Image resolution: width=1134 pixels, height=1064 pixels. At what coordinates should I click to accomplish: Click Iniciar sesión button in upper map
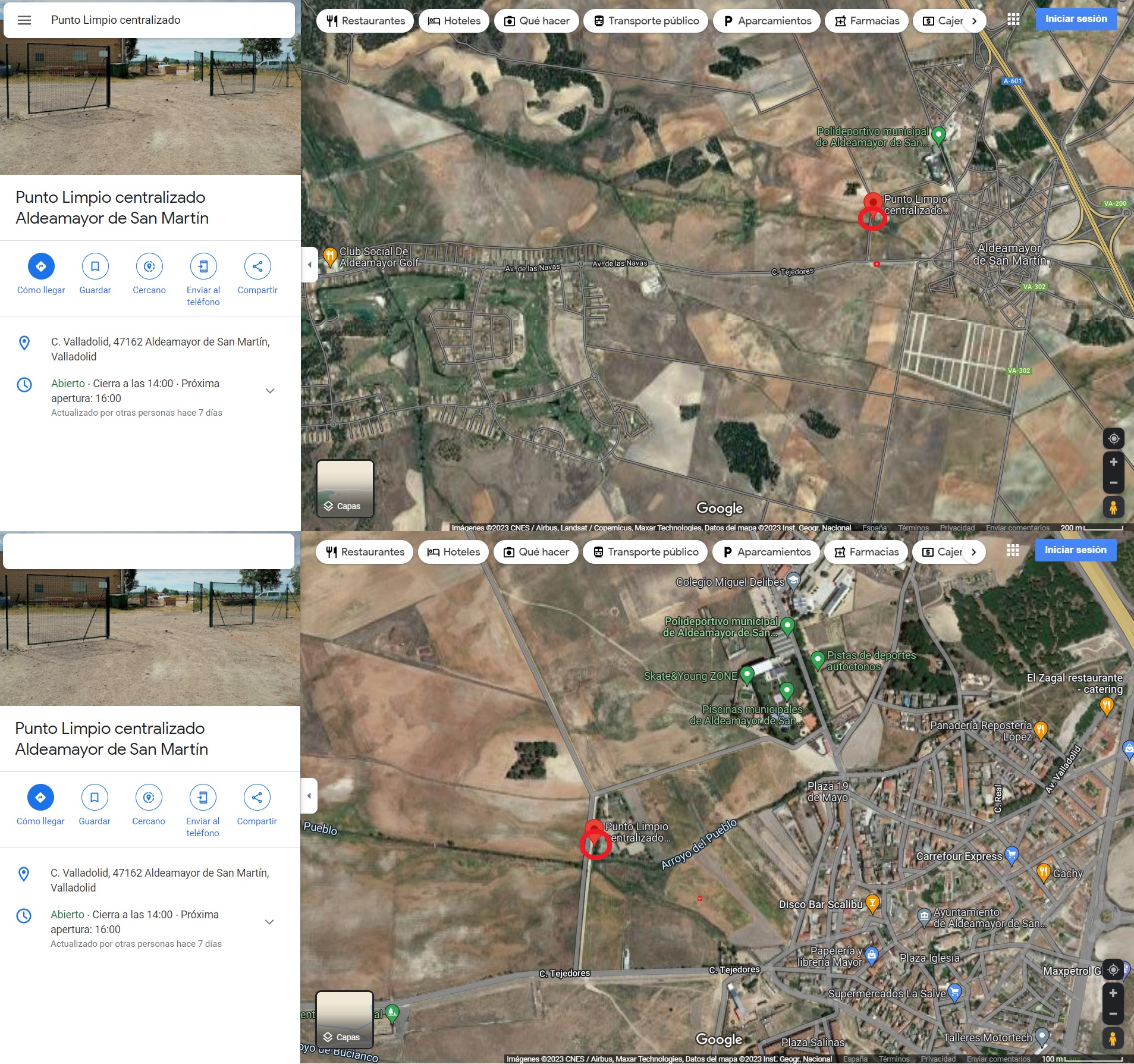coord(1076,19)
